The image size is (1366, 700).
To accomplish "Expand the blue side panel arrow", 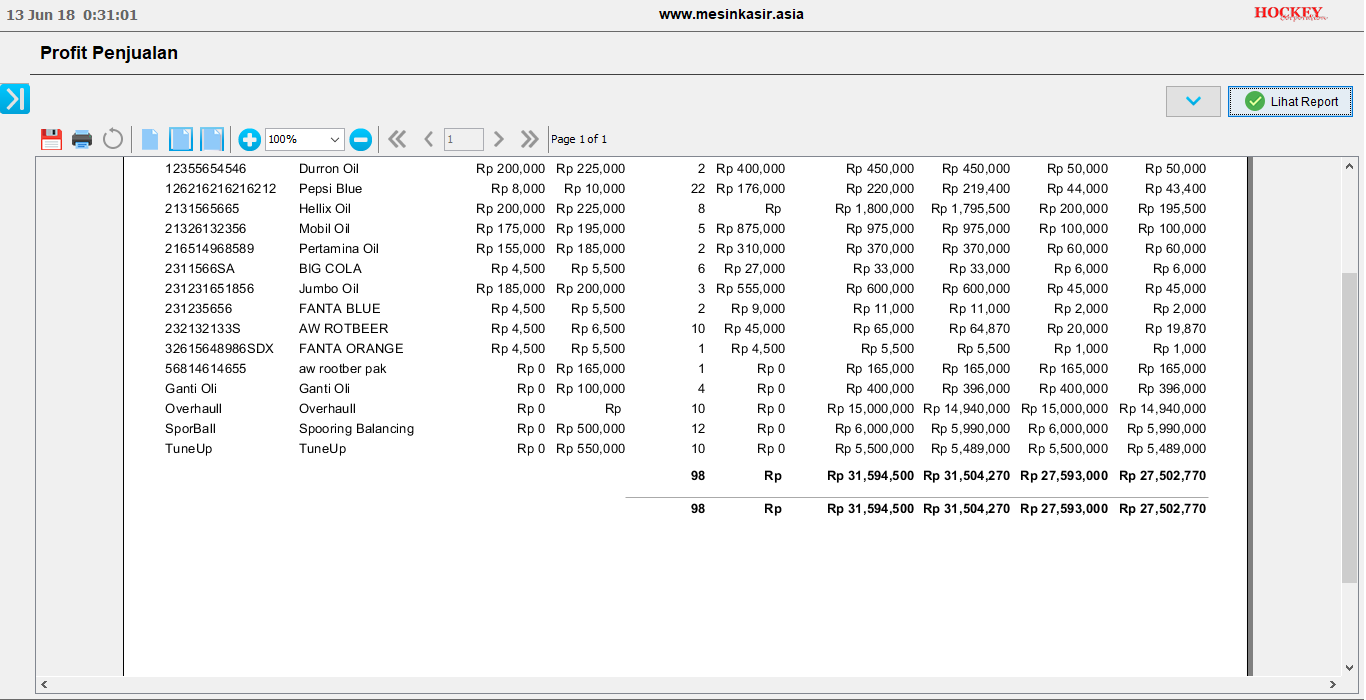I will tap(15, 98).
